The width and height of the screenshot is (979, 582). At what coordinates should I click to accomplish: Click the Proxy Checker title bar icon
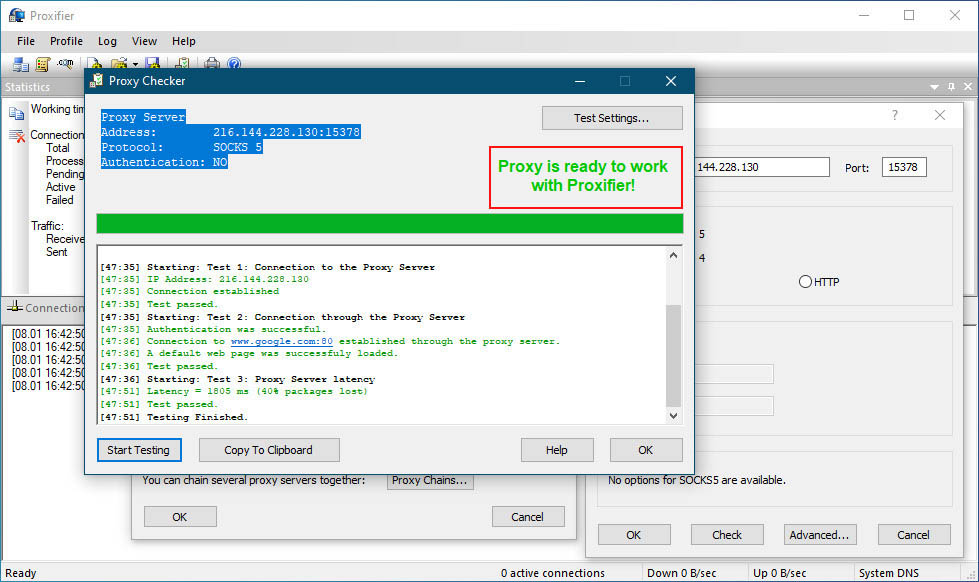(x=96, y=81)
